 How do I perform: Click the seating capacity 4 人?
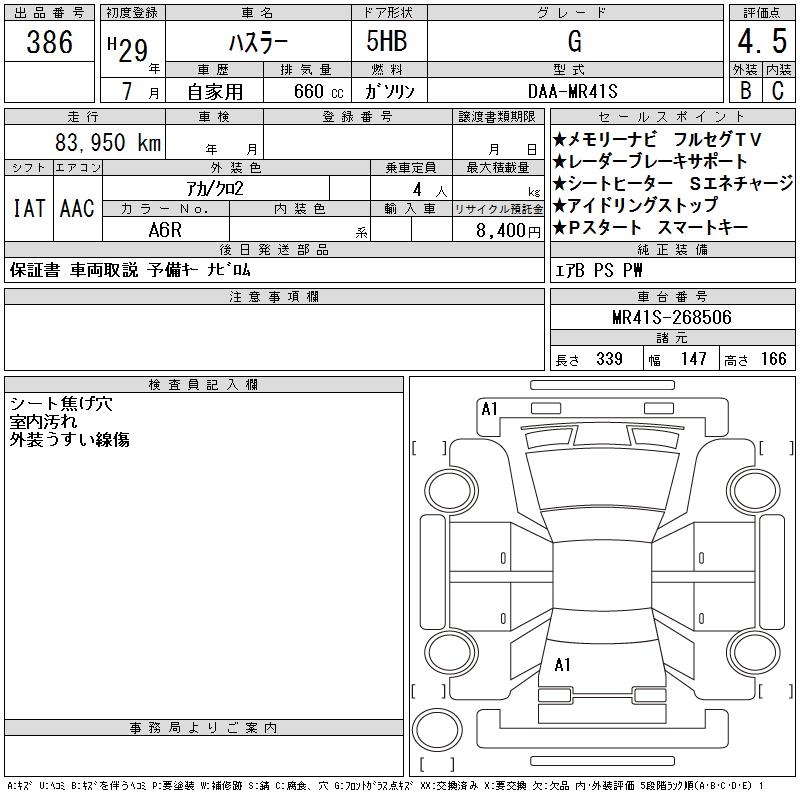(x=430, y=190)
